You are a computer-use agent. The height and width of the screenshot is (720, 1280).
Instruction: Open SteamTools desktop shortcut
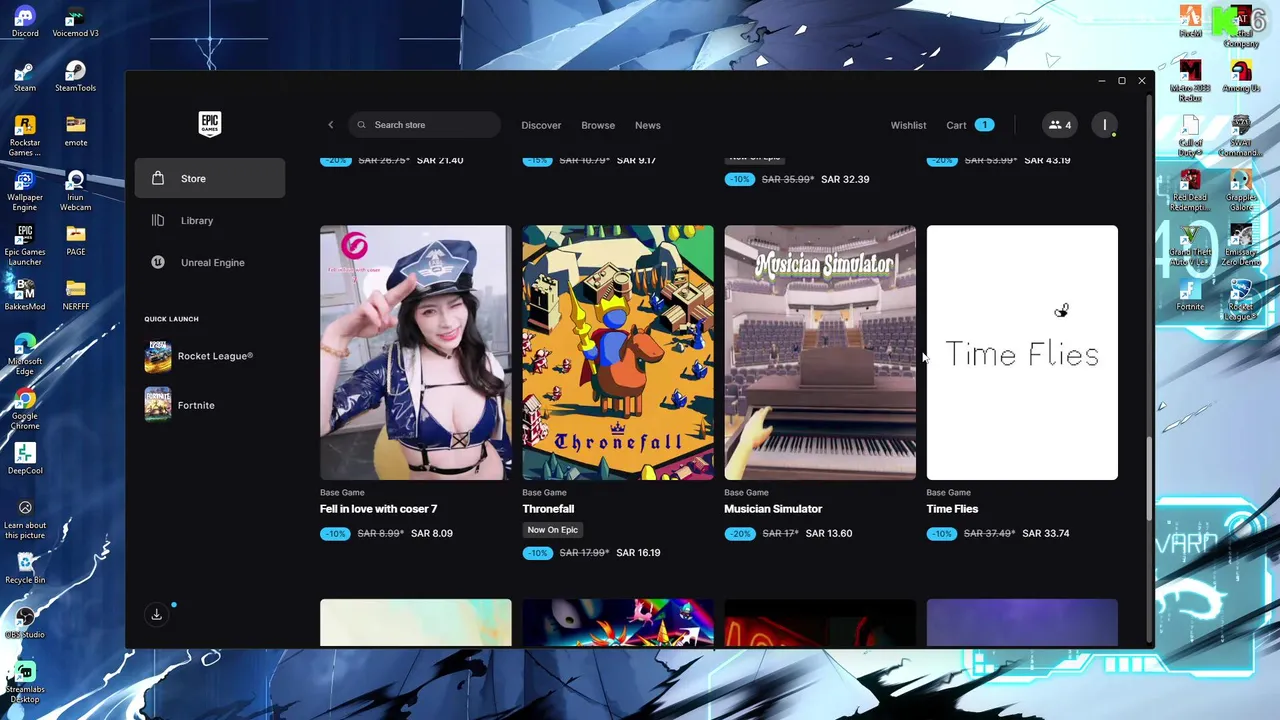tap(75, 77)
